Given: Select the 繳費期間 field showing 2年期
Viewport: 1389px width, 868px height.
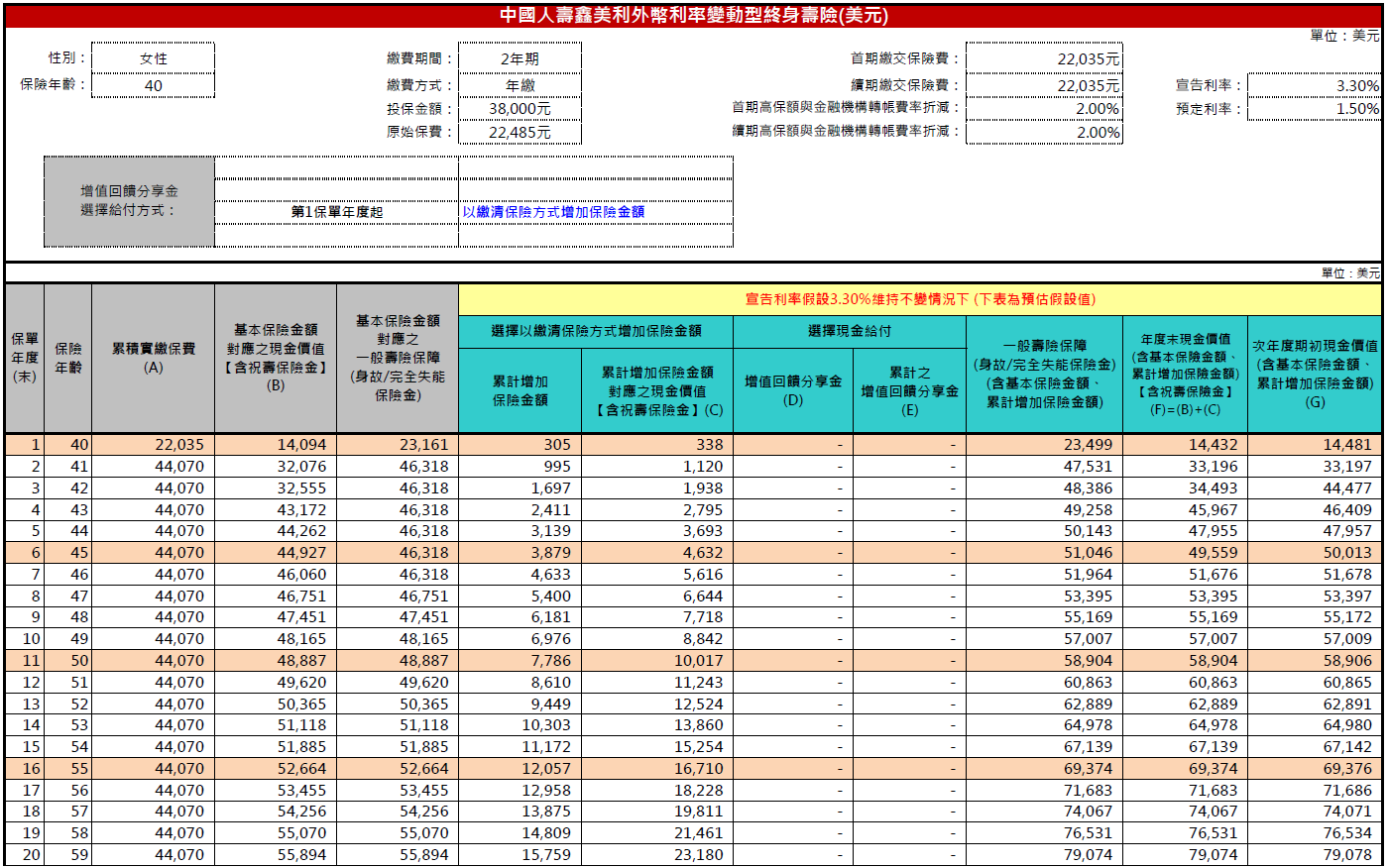Looking at the screenshot, I should coord(520,58).
